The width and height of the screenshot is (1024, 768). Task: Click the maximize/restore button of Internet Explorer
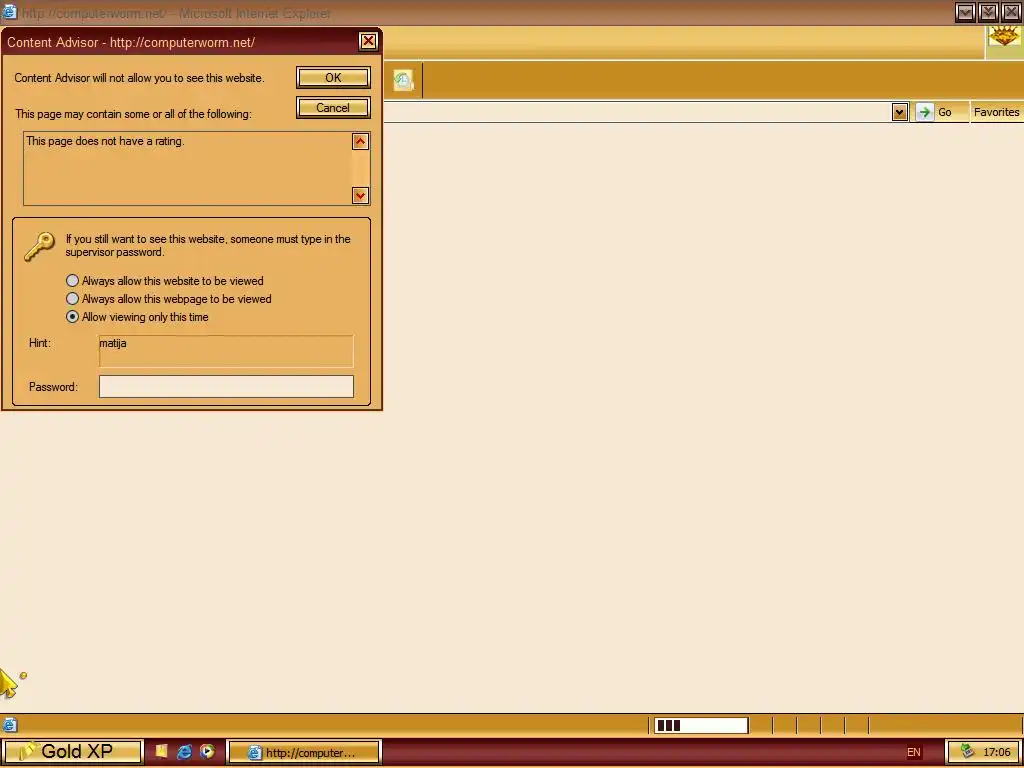point(988,12)
